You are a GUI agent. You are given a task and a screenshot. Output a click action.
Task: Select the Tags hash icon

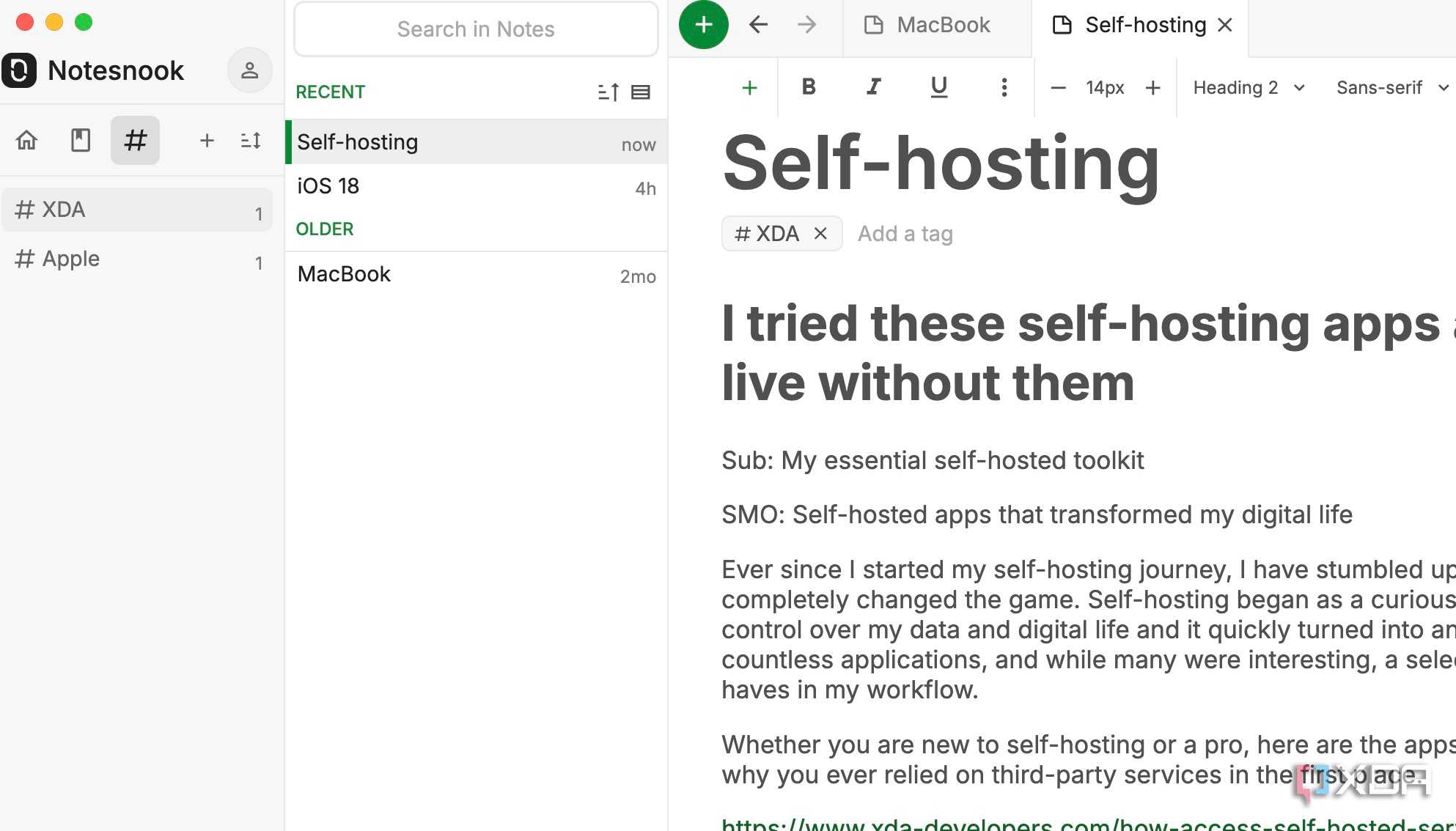click(x=135, y=140)
